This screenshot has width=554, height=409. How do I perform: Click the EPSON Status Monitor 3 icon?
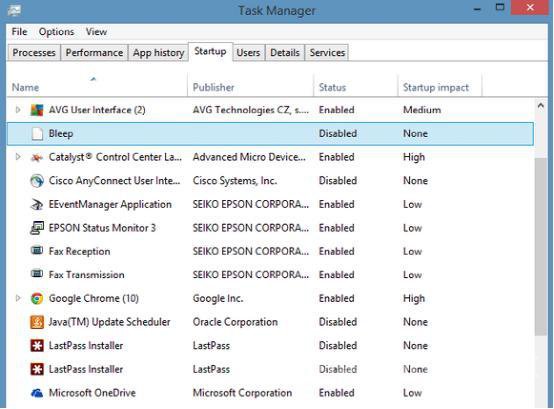point(37,228)
